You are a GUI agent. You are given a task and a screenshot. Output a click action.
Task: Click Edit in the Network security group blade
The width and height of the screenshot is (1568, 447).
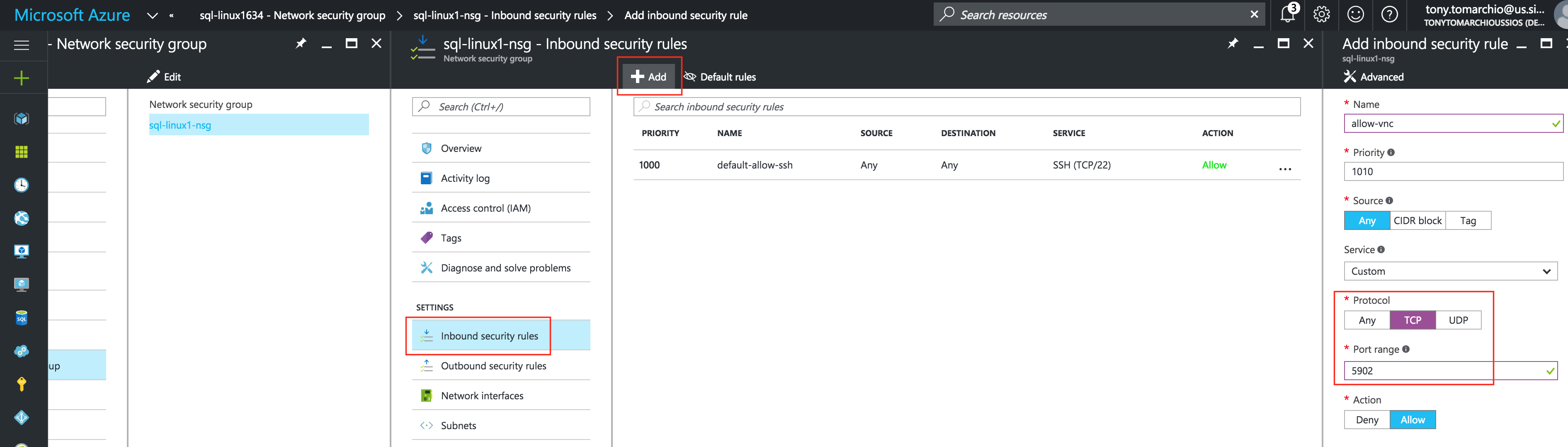click(x=164, y=77)
